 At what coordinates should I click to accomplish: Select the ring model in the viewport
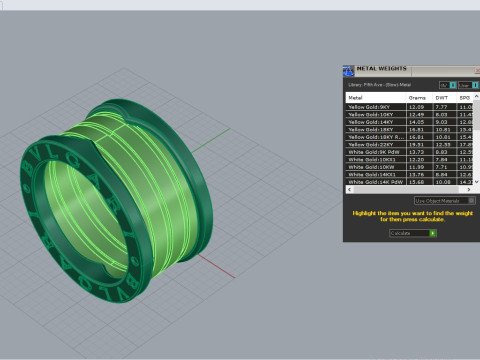coord(117,200)
